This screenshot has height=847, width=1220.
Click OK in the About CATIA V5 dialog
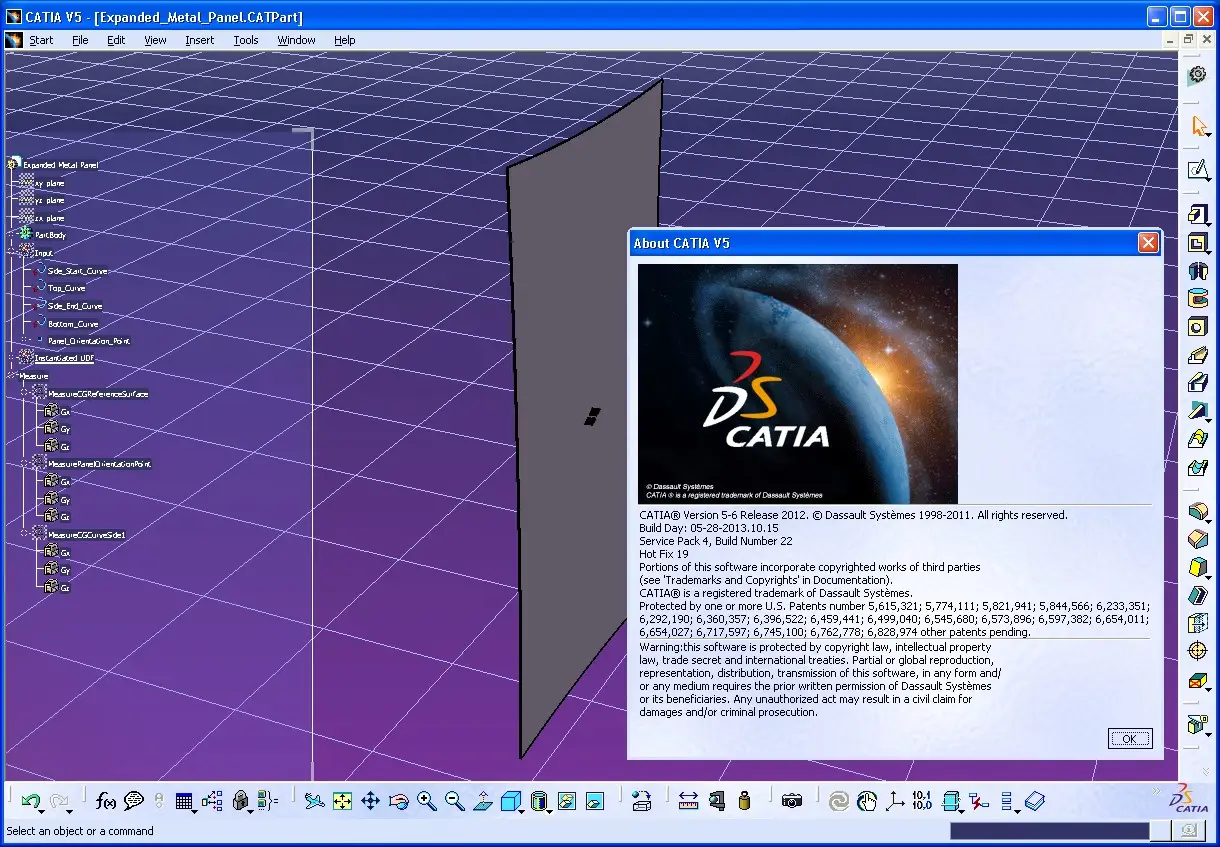click(1130, 739)
